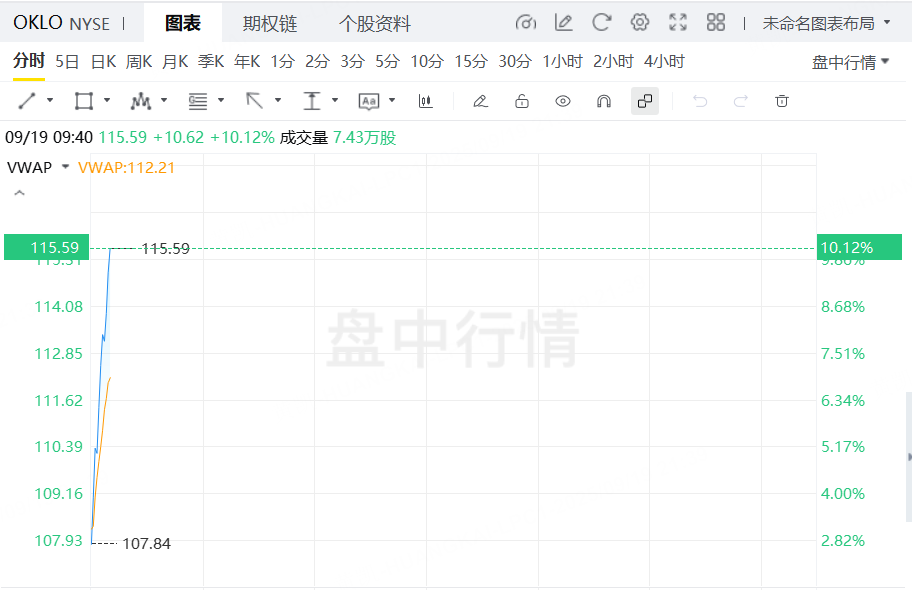
Task: Delete drawings with the trash icon
Action: coord(782,101)
